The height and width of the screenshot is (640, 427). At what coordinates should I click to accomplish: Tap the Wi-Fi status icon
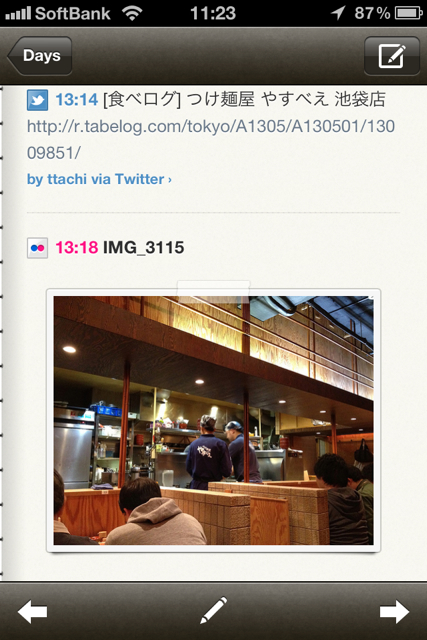[x=132, y=13]
